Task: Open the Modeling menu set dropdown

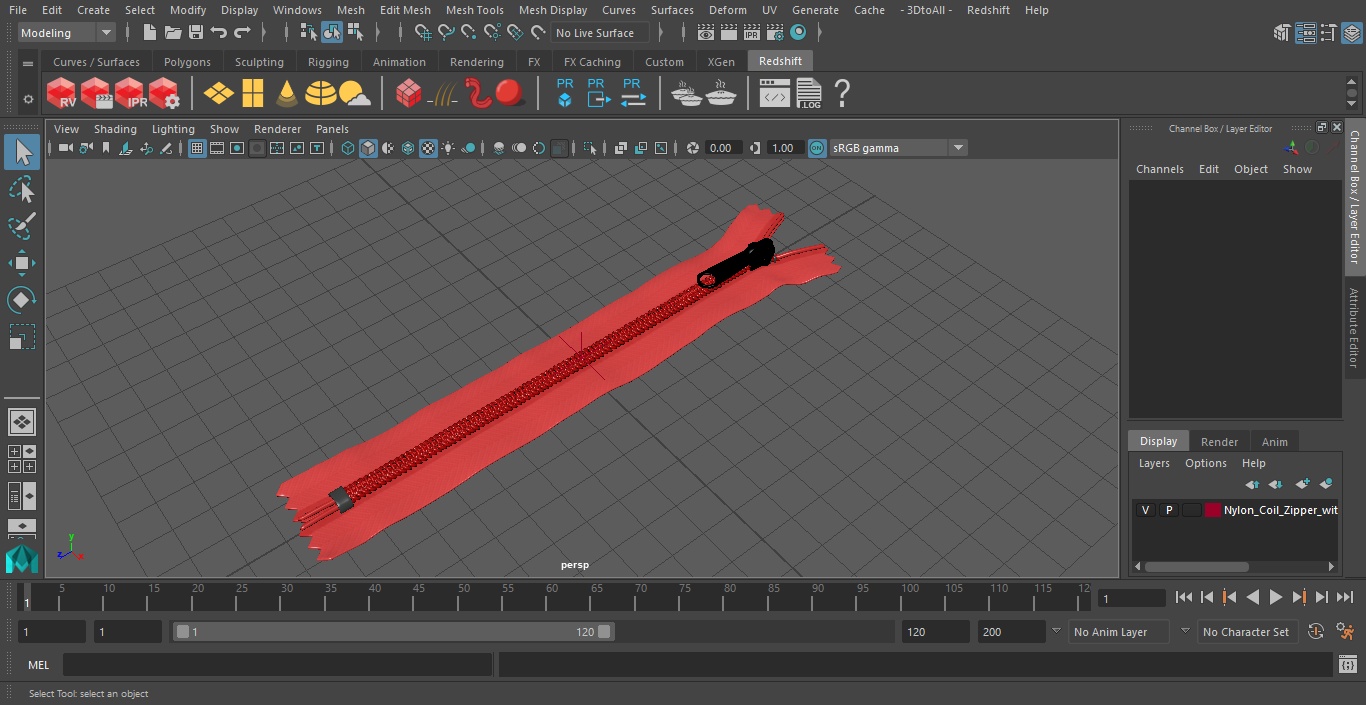Action: click(67, 33)
